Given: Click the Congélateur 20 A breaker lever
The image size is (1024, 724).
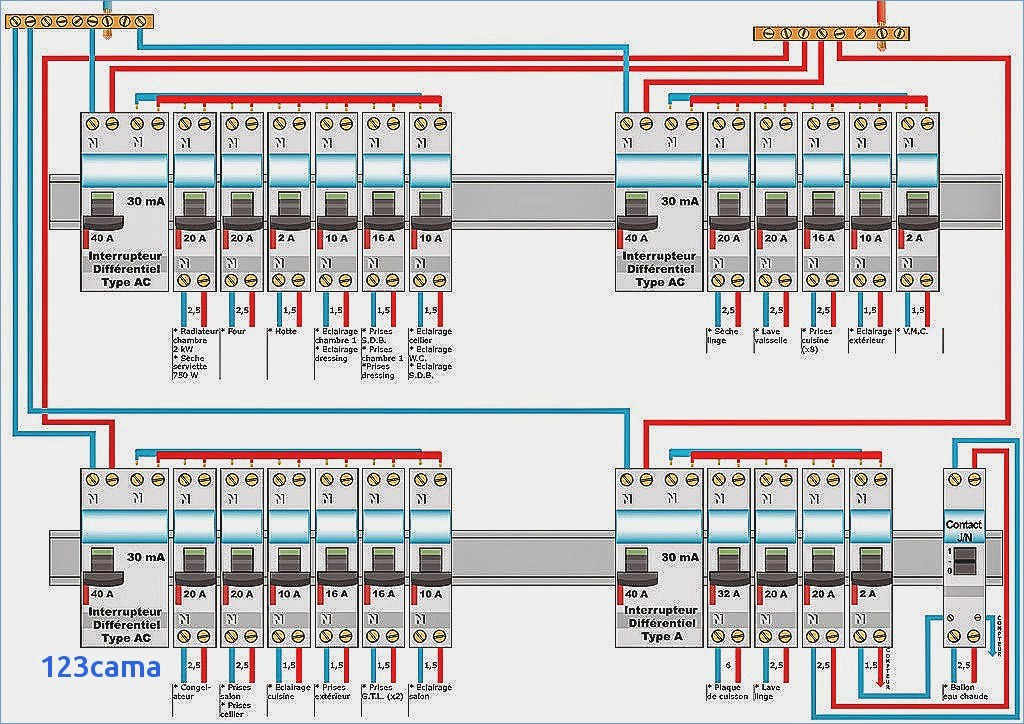Looking at the screenshot, I should (x=194, y=566).
